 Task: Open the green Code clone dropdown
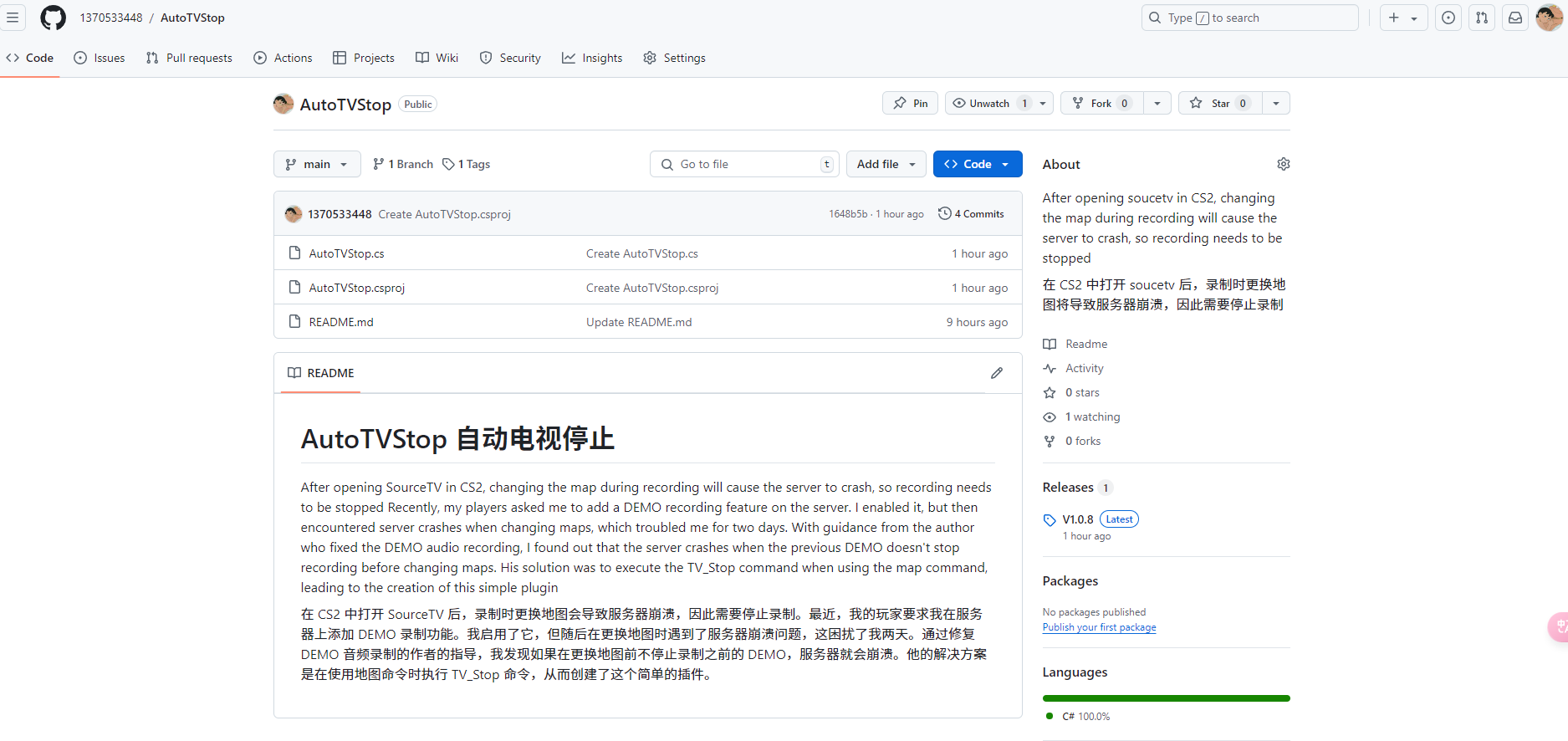pos(978,164)
